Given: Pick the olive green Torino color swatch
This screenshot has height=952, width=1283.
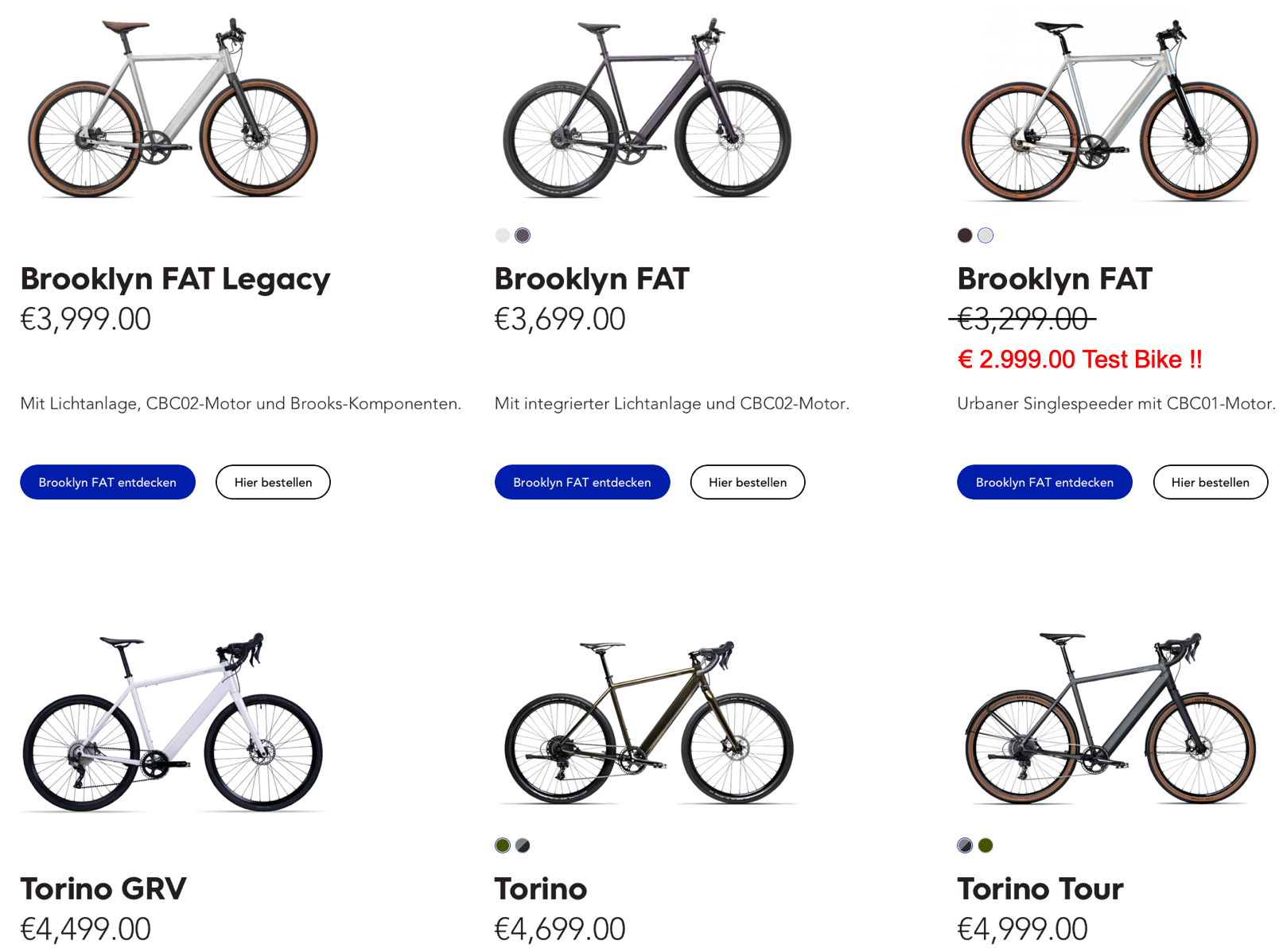Looking at the screenshot, I should tap(502, 845).
